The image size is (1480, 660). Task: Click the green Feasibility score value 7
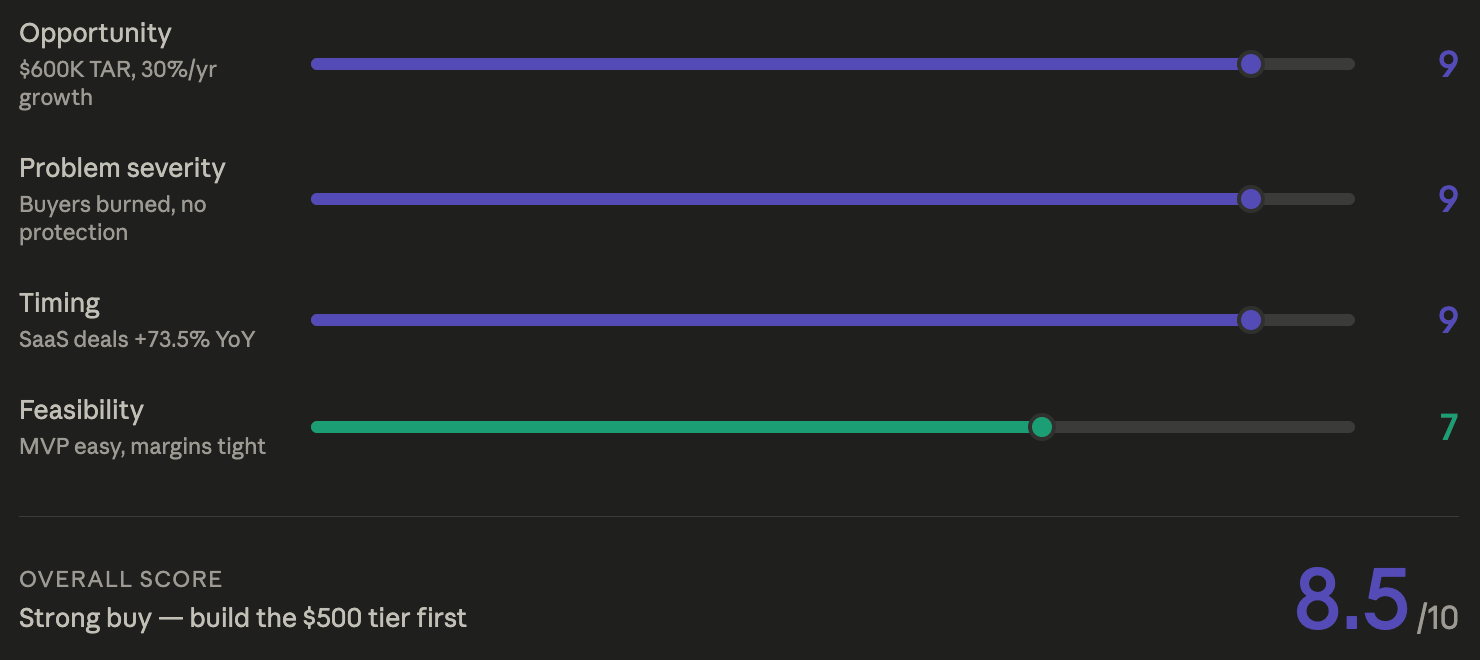coord(1448,428)
